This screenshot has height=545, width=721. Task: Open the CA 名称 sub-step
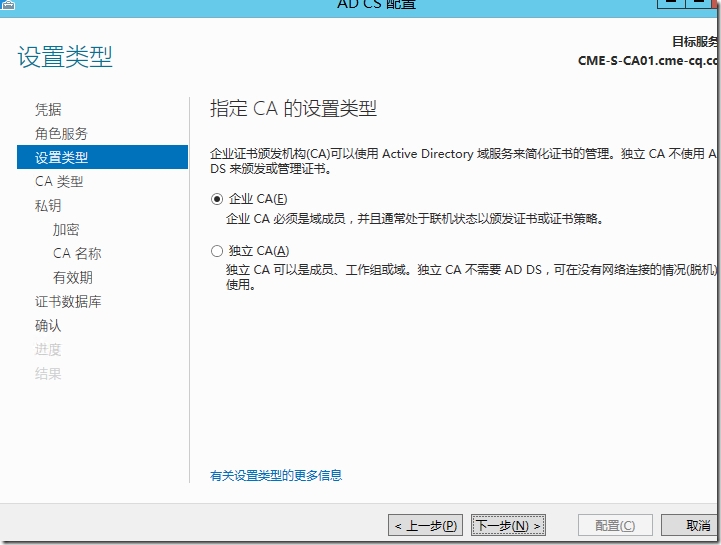pos(77,253)
